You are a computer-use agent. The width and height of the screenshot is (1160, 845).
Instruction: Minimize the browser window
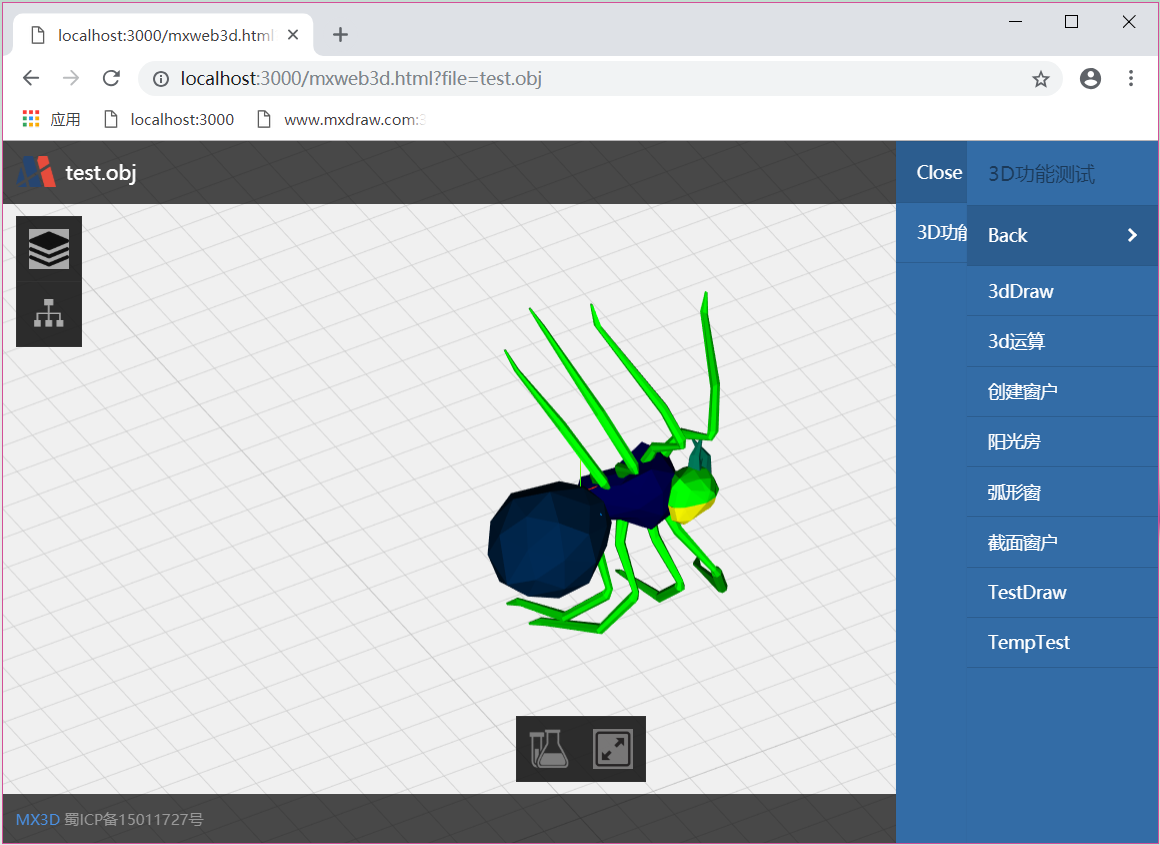1015,22
